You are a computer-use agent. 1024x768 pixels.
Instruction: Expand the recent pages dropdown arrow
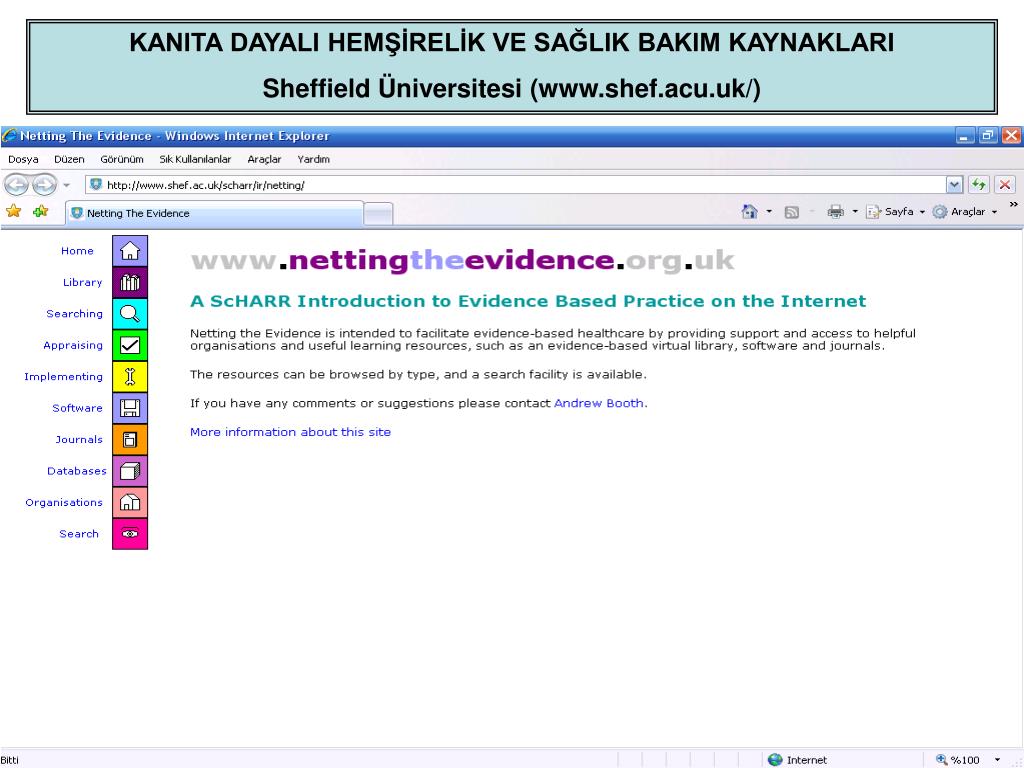[66, 185]
